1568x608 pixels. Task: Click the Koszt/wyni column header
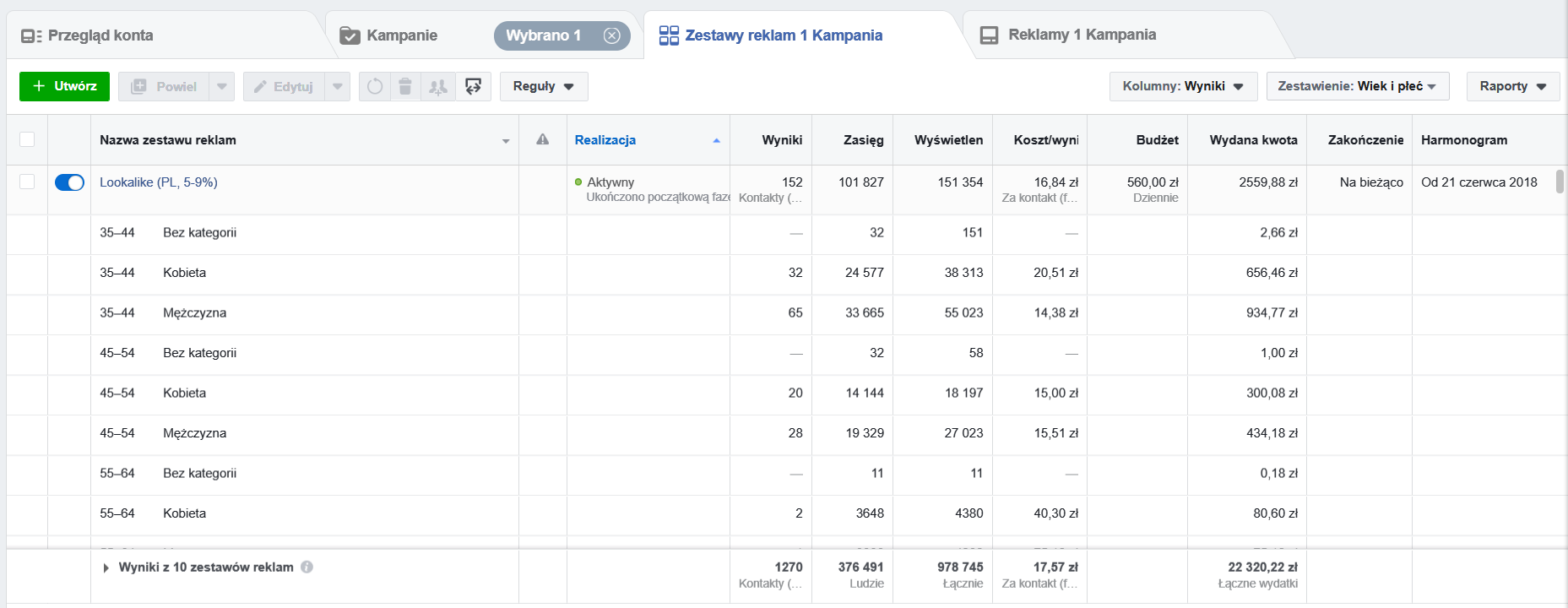[1046, 140]
